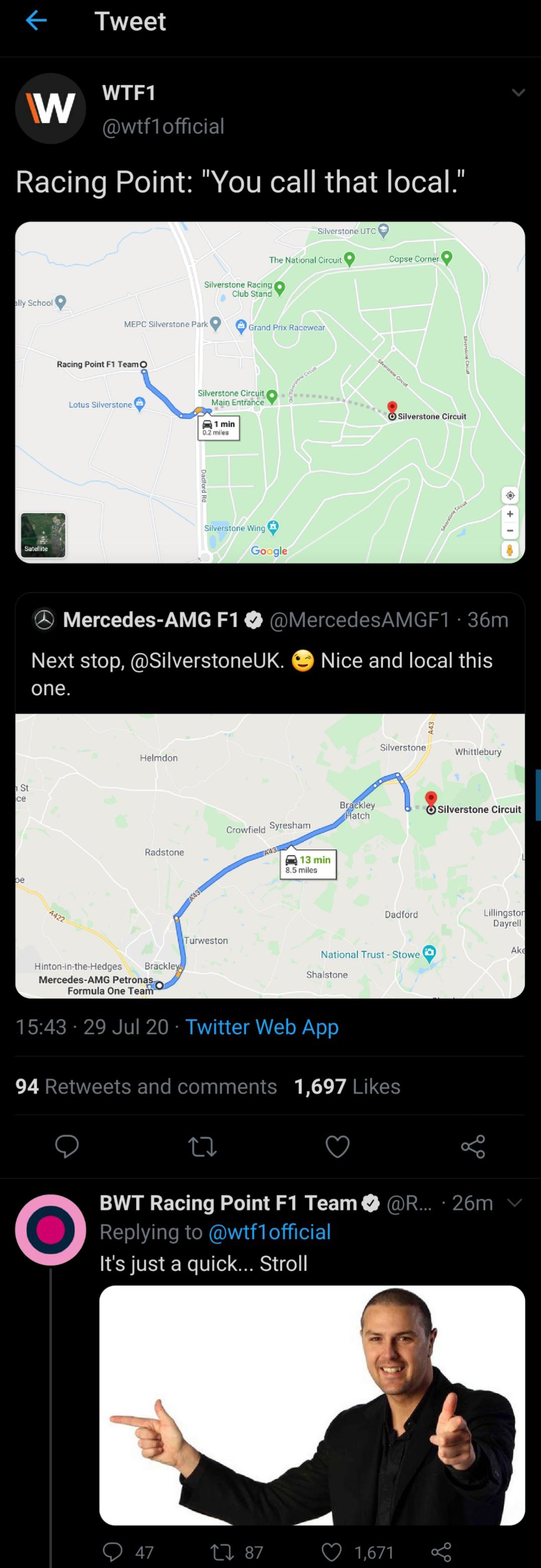This screenshot has width=541, height=1568.
Task: Expand the WTF1 tweet options chevron
Action: (x=518, y=92)
